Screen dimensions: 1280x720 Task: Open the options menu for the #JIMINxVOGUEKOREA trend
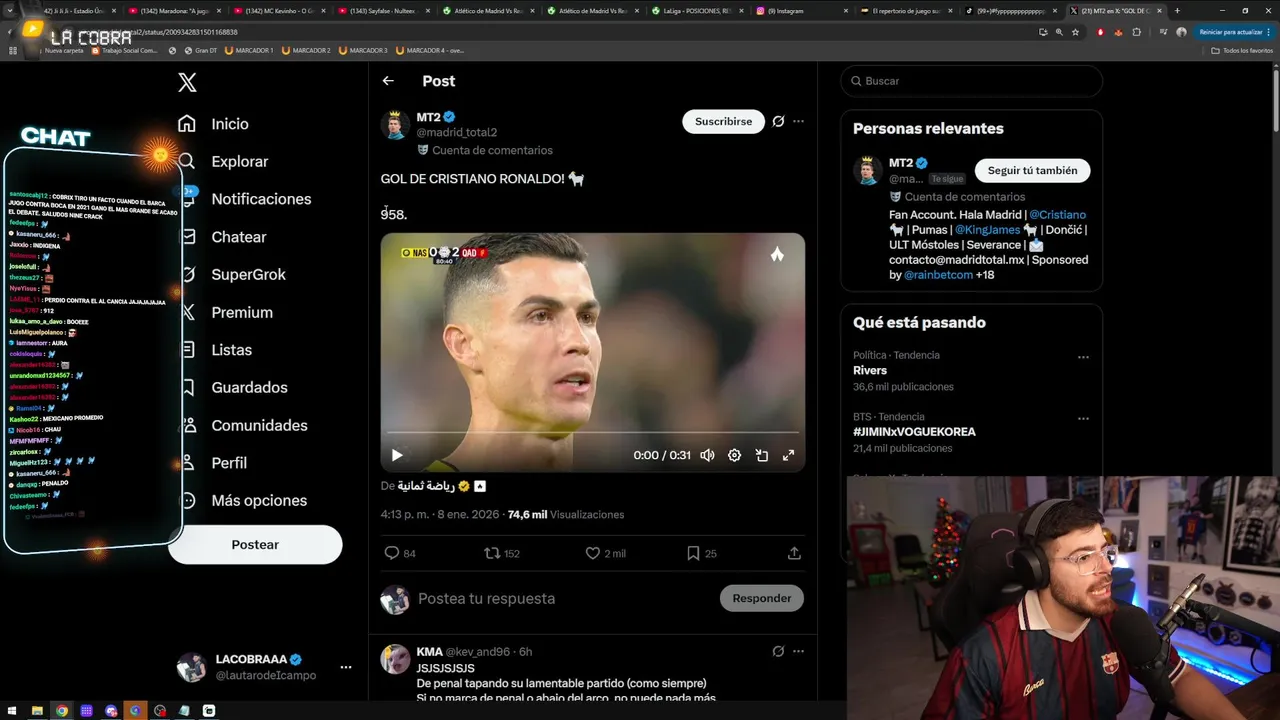coord(1083,418)
